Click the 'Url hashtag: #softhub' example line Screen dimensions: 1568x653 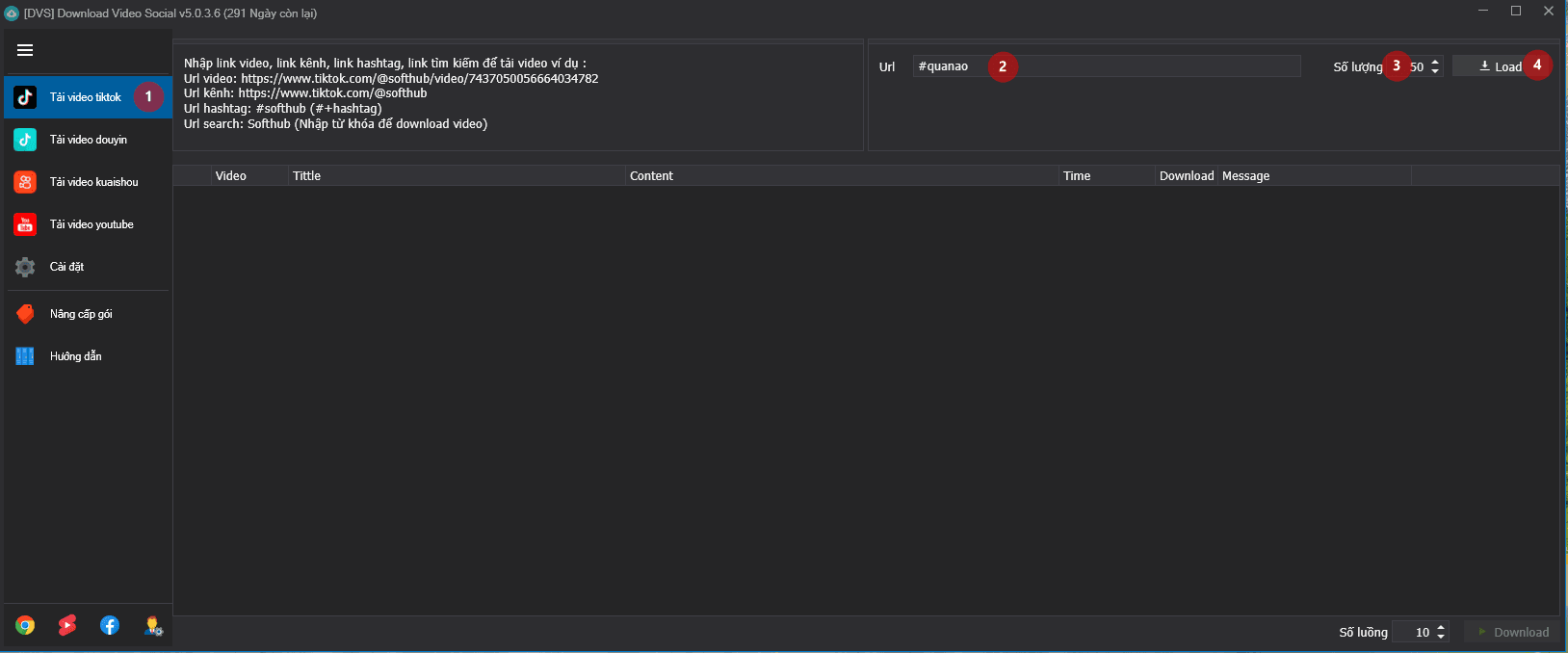point(283,109)
